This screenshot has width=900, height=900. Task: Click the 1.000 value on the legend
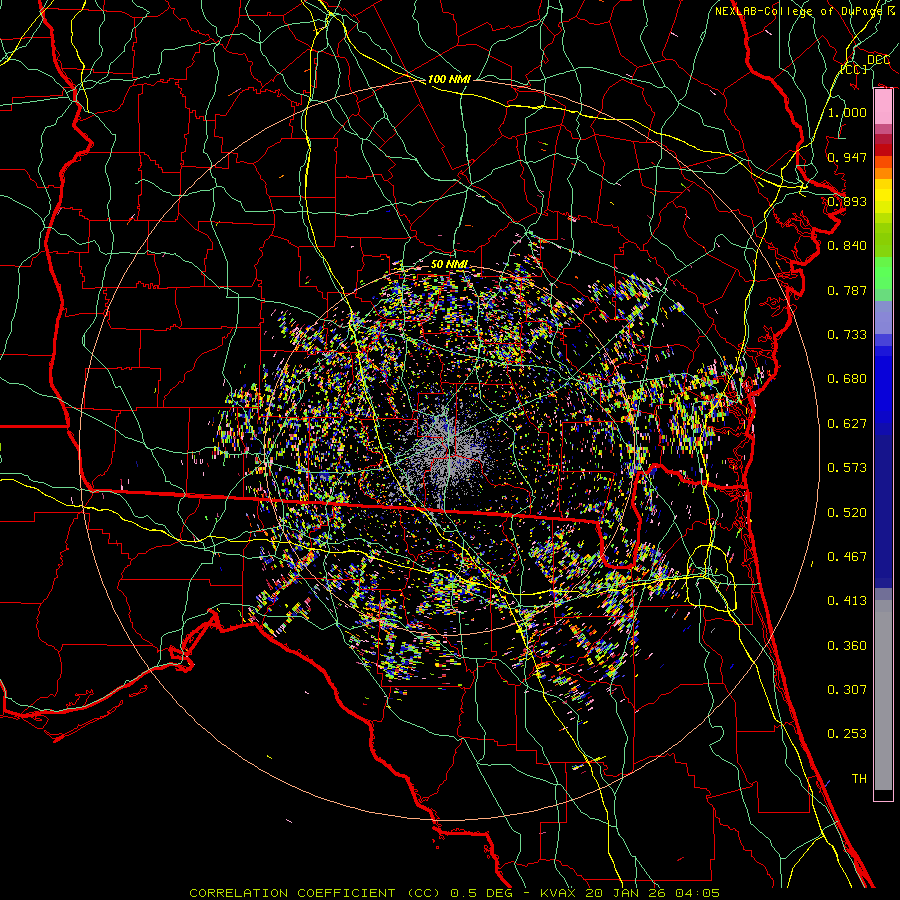coord(847,112)
